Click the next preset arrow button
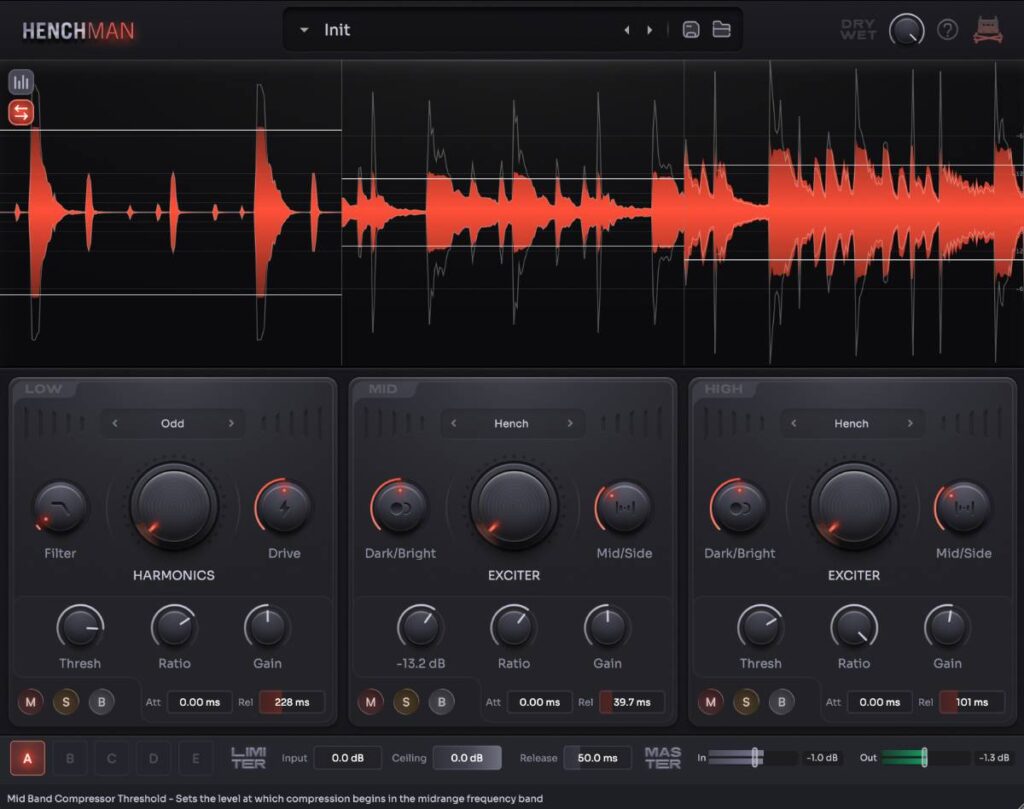Screen dimensions: 1024x809 coord(650,30)
